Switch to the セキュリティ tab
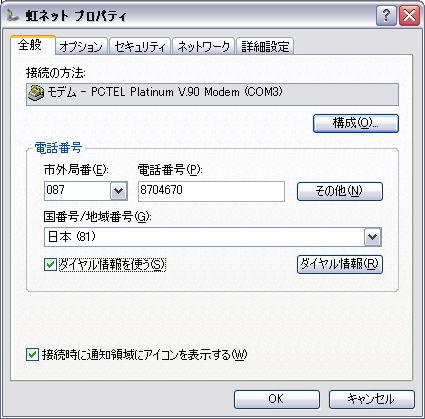425x419 pixels. coord(140,46)
